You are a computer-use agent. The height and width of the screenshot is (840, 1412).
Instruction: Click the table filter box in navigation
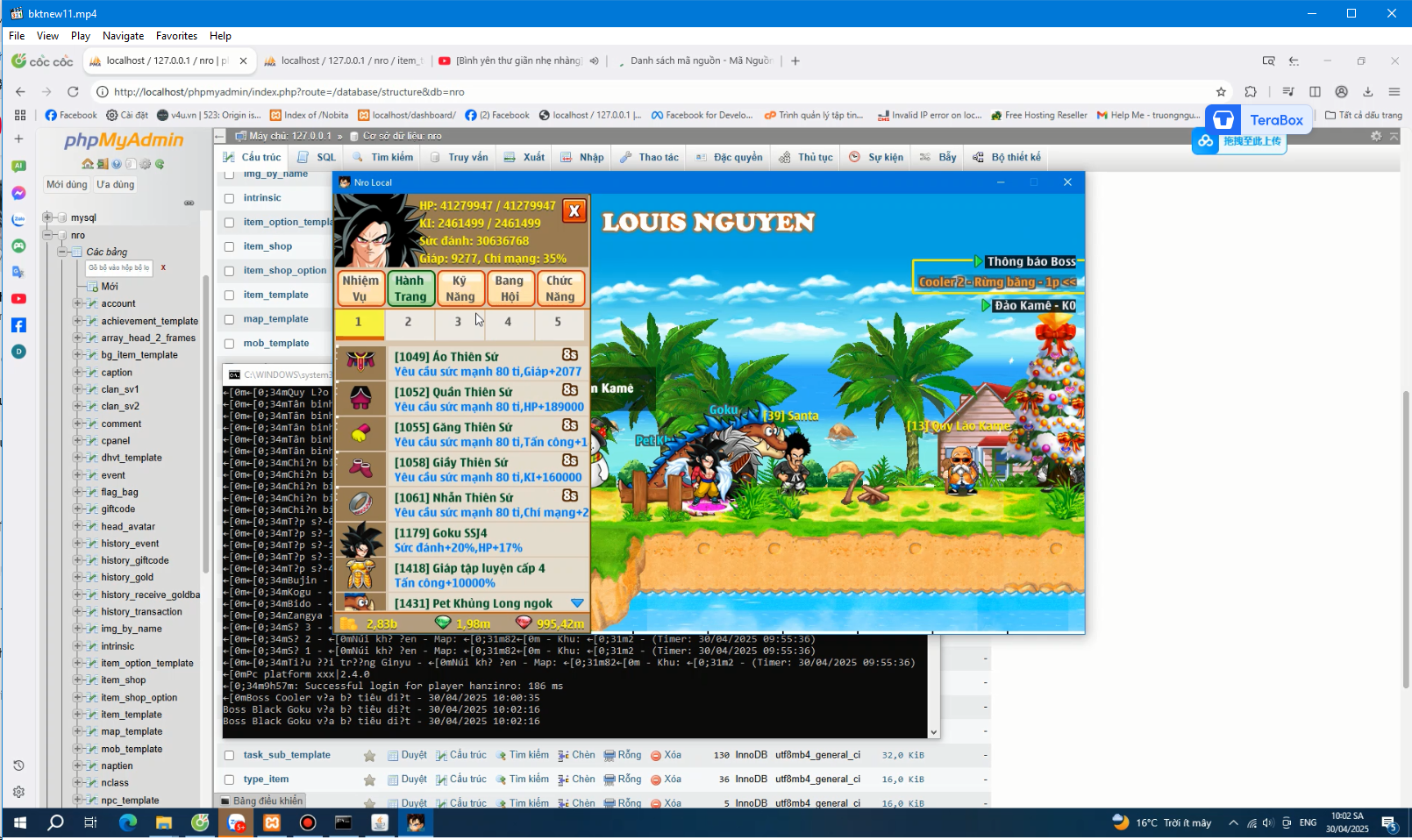[119, 268]
